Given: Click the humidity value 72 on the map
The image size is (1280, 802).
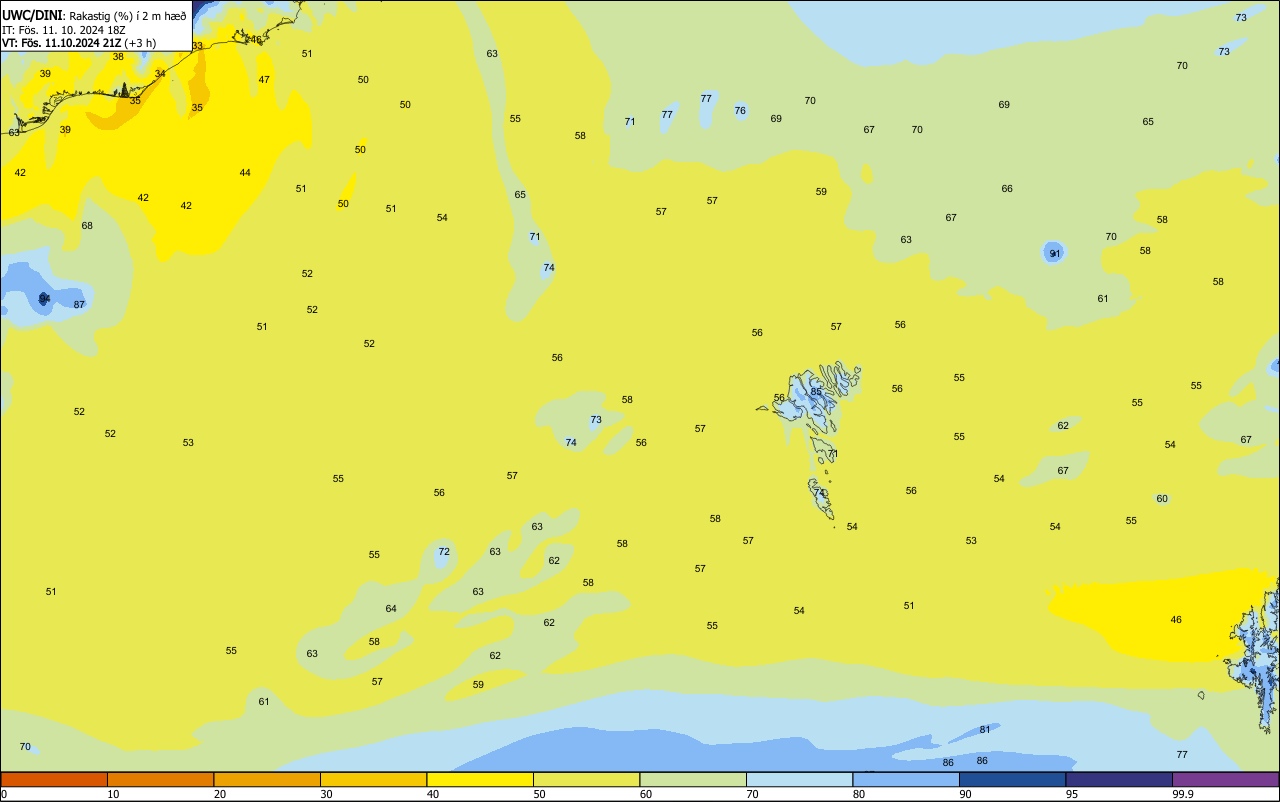Looking at the screenshot, I should [444, 551].
